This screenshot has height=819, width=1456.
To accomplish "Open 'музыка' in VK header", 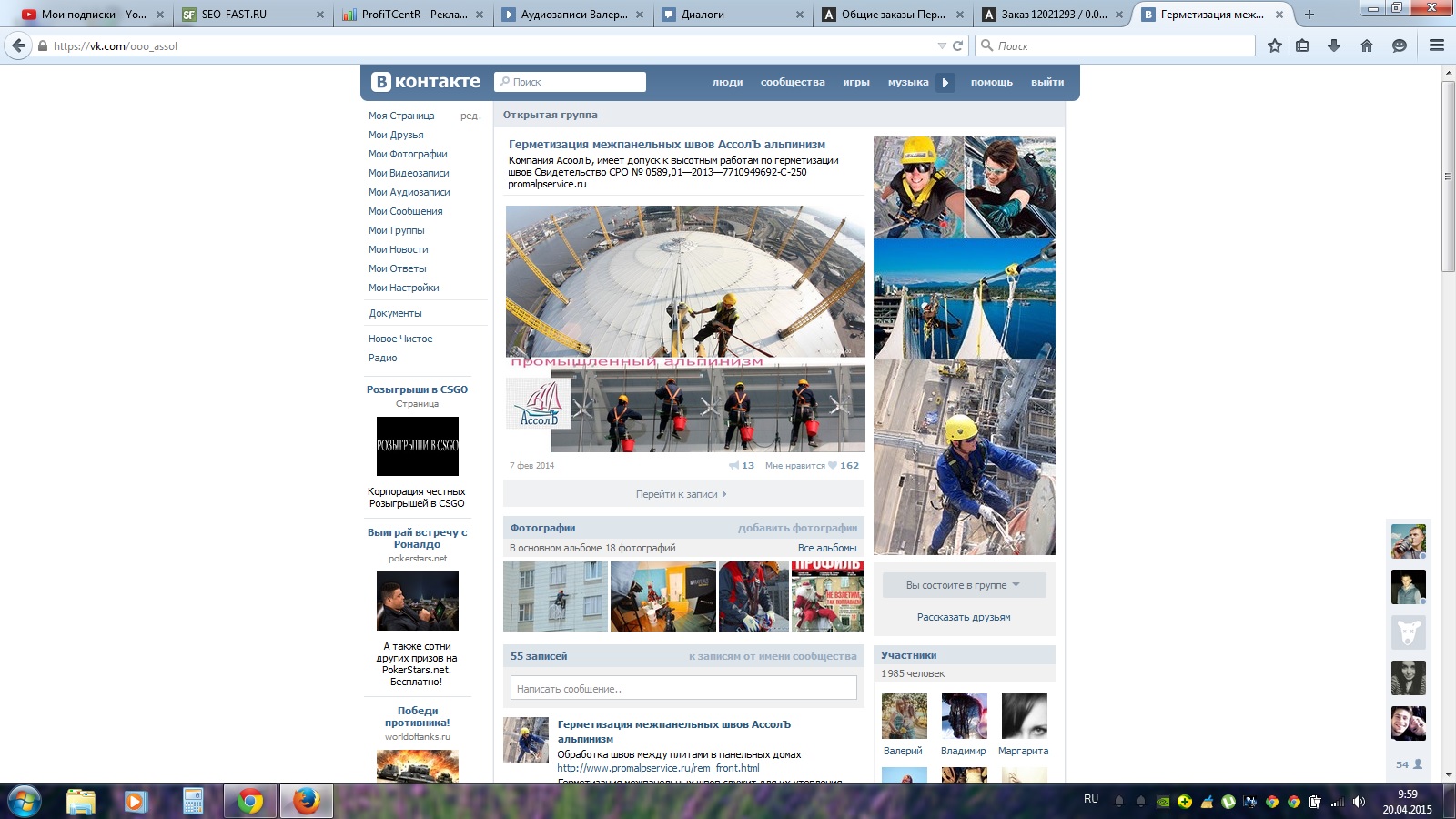I will [908, 82].
